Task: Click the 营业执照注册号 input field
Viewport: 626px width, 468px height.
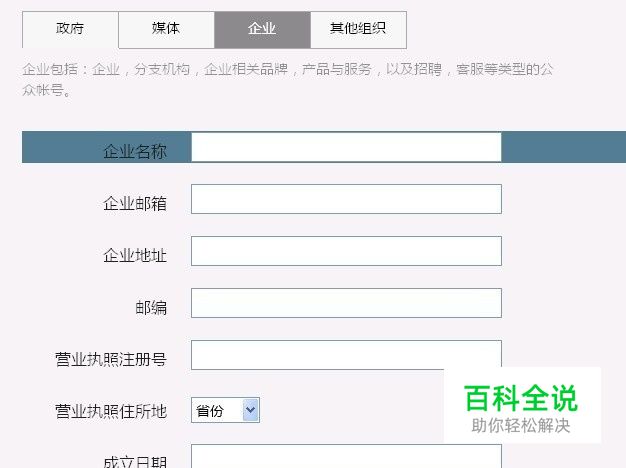Action: tap(346, 355)
